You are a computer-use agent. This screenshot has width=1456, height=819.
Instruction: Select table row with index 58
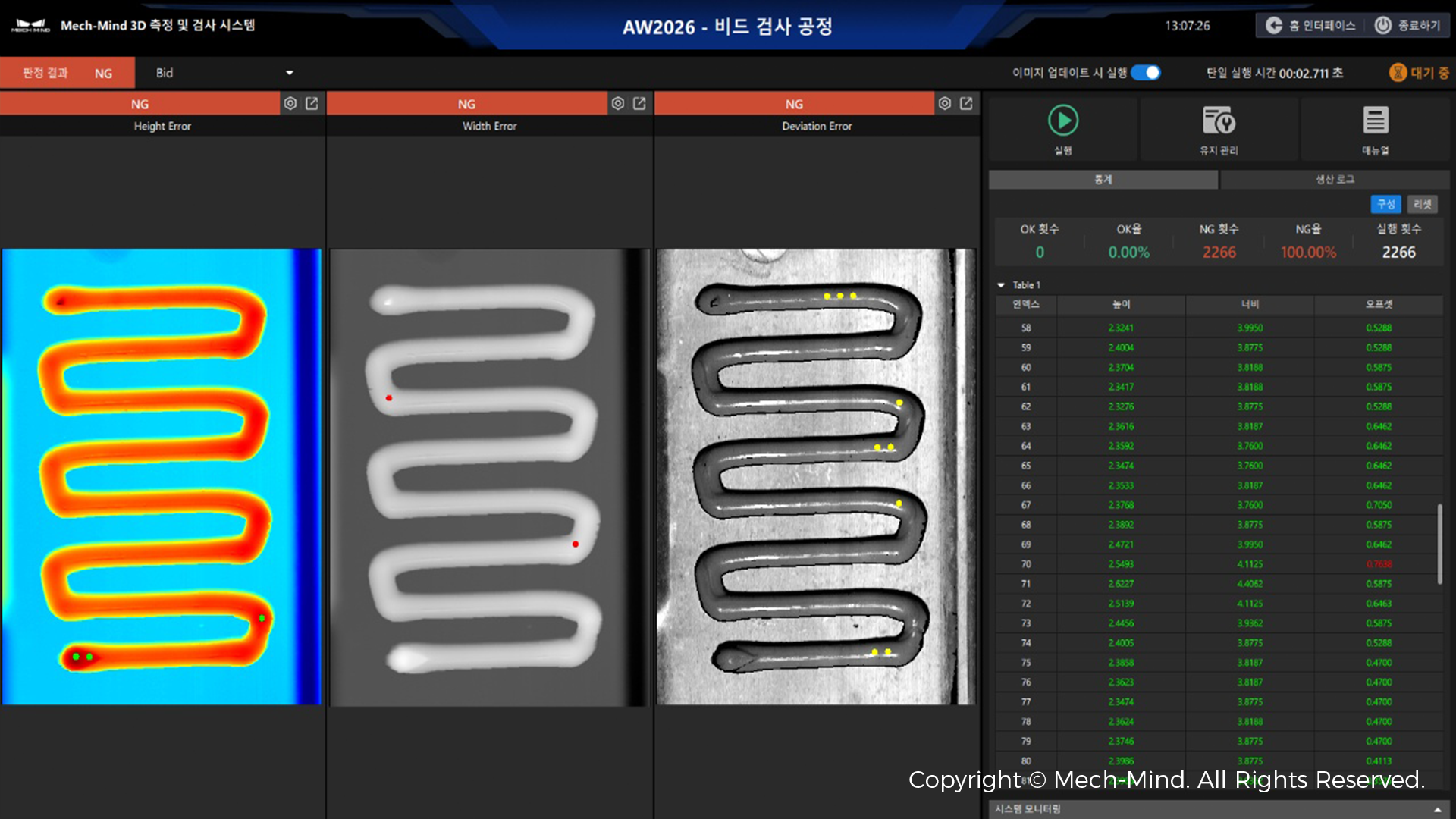pyautogui.click(x=1219, y=328)
